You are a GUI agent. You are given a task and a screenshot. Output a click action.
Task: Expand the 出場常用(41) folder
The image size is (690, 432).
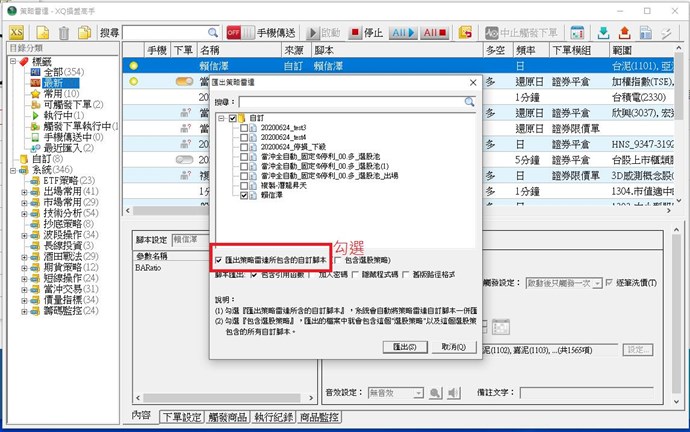point(24,192)
